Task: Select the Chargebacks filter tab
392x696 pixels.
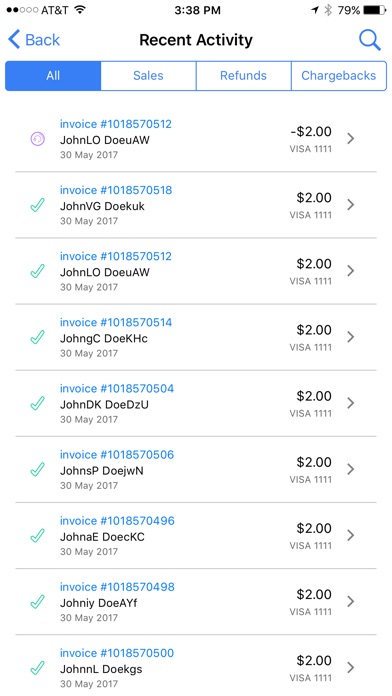Action: click(x=339, y=76)
